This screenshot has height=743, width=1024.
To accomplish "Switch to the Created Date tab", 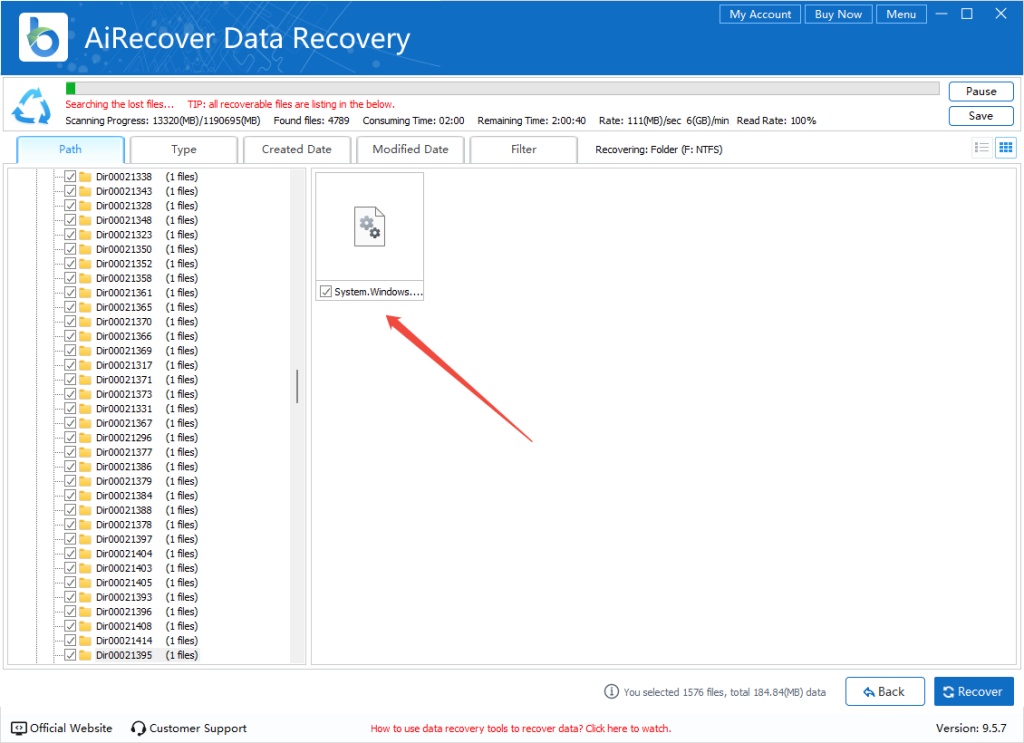I will pyautogui.click(x=296, y=149).
